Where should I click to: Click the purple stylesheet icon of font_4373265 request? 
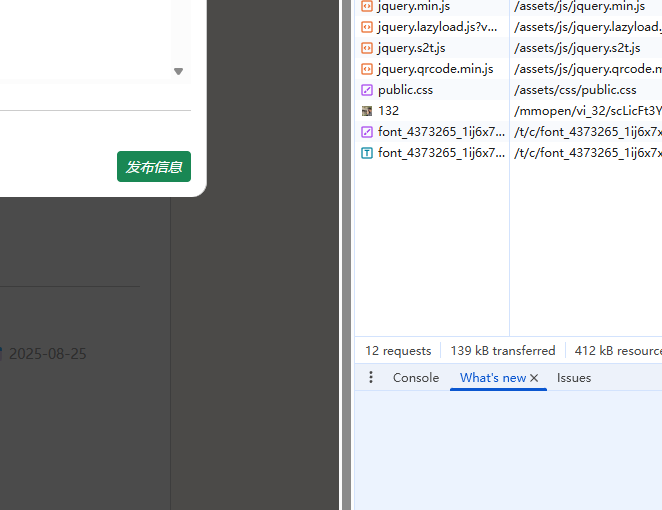click(x=367, y=132)
